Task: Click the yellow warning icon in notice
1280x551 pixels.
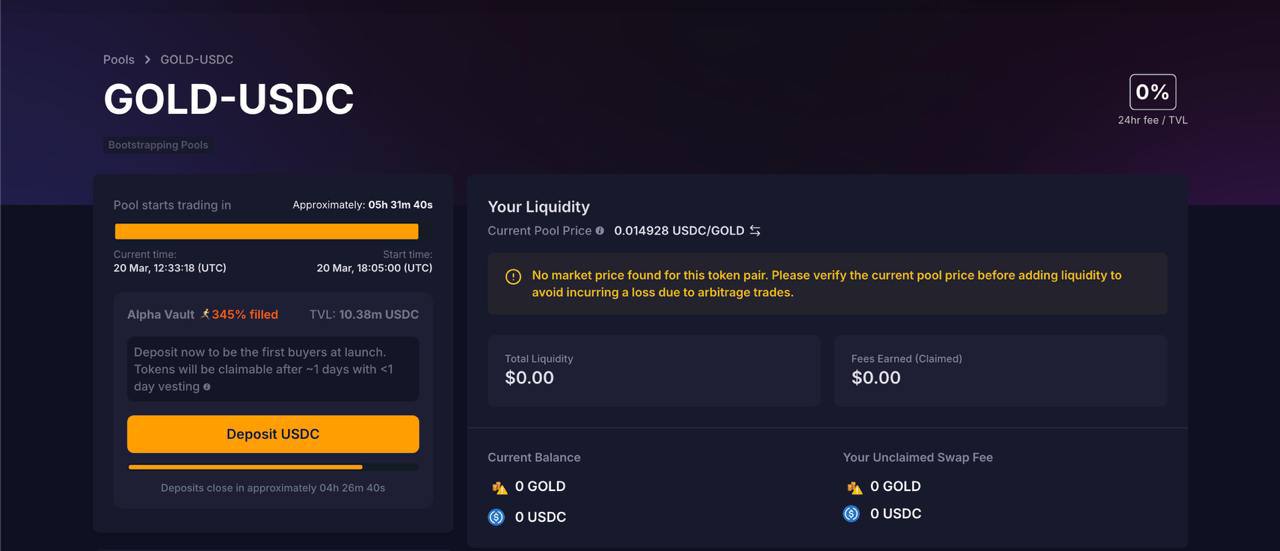Action: pyautogui.click(x=513, y=277)
